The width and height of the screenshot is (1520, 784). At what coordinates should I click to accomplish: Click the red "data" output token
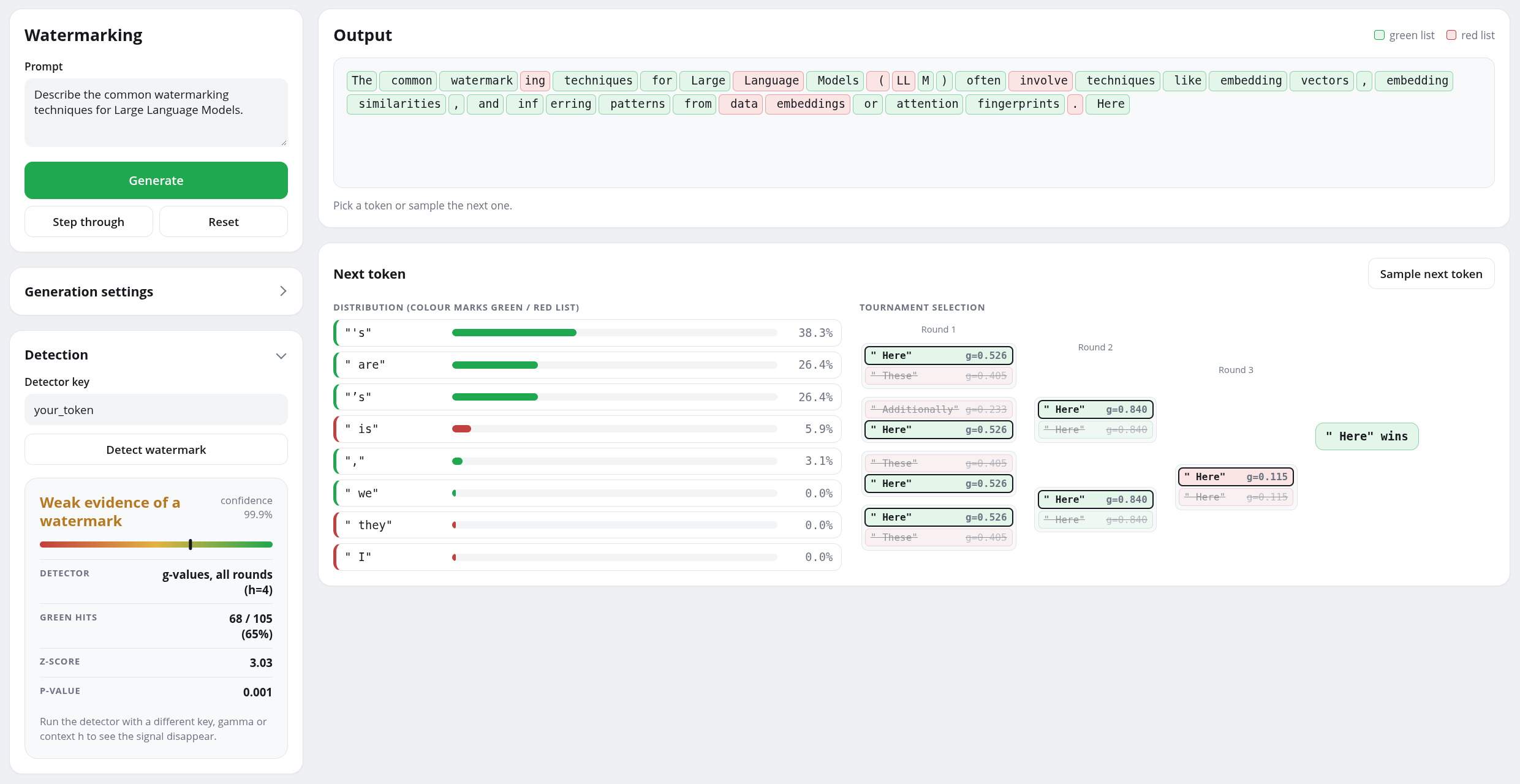point(741,104)
